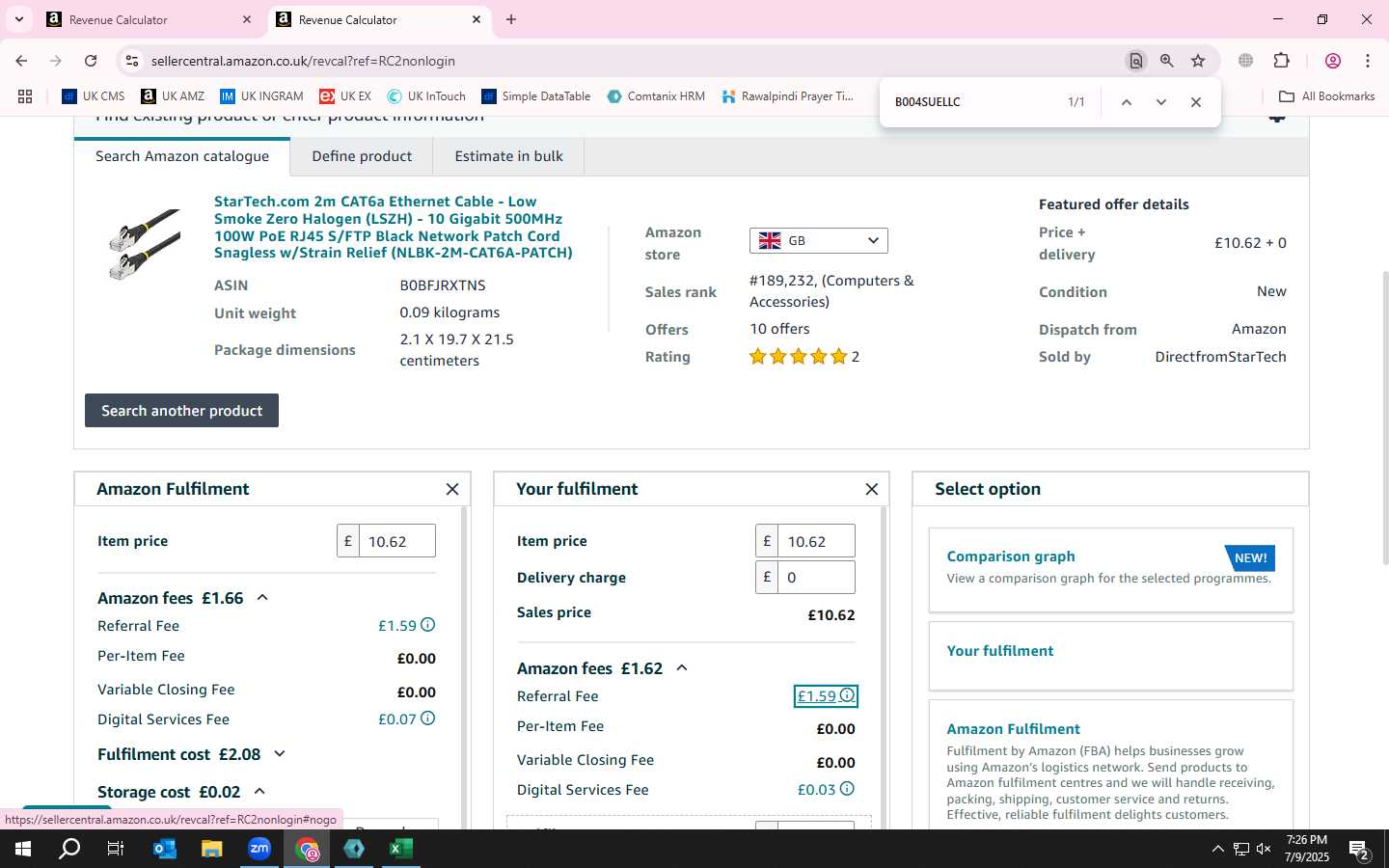Open Windows taskbar search
The width and height of the screenshot is (1389, 868).
69,850
